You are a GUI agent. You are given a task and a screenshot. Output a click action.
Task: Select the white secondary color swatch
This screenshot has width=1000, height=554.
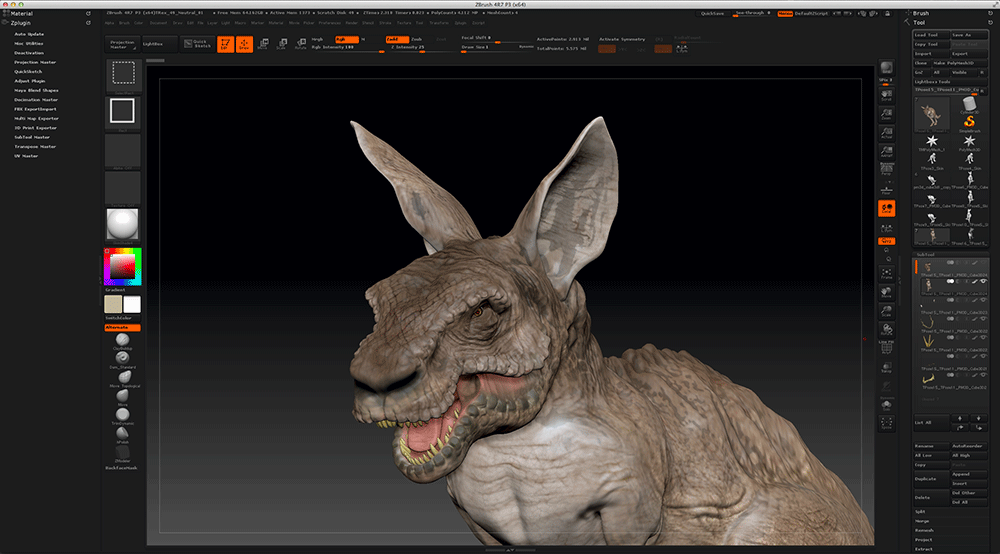click(132, 304)
